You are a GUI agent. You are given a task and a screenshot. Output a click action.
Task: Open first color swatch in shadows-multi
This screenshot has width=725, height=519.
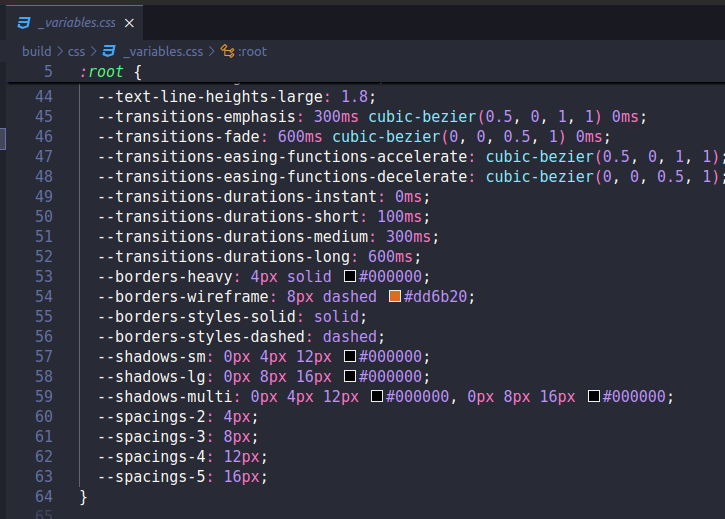(377, 396)
